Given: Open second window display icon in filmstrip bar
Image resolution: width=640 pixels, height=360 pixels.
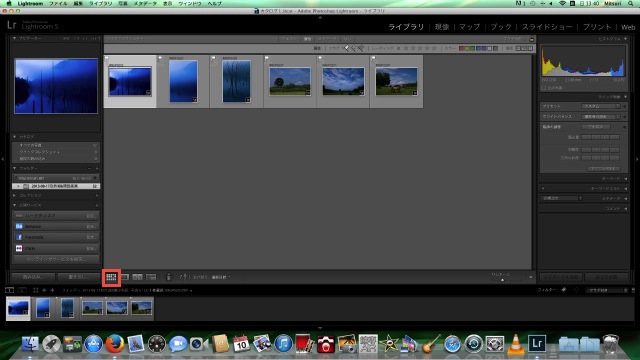Looking at the screenshot, I should coord(22,290).
